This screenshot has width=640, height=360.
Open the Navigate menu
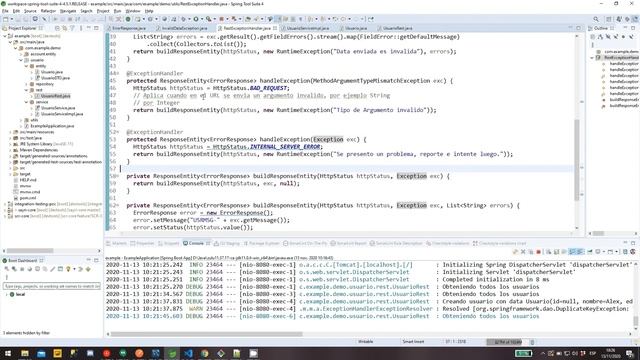pos(68,11)
